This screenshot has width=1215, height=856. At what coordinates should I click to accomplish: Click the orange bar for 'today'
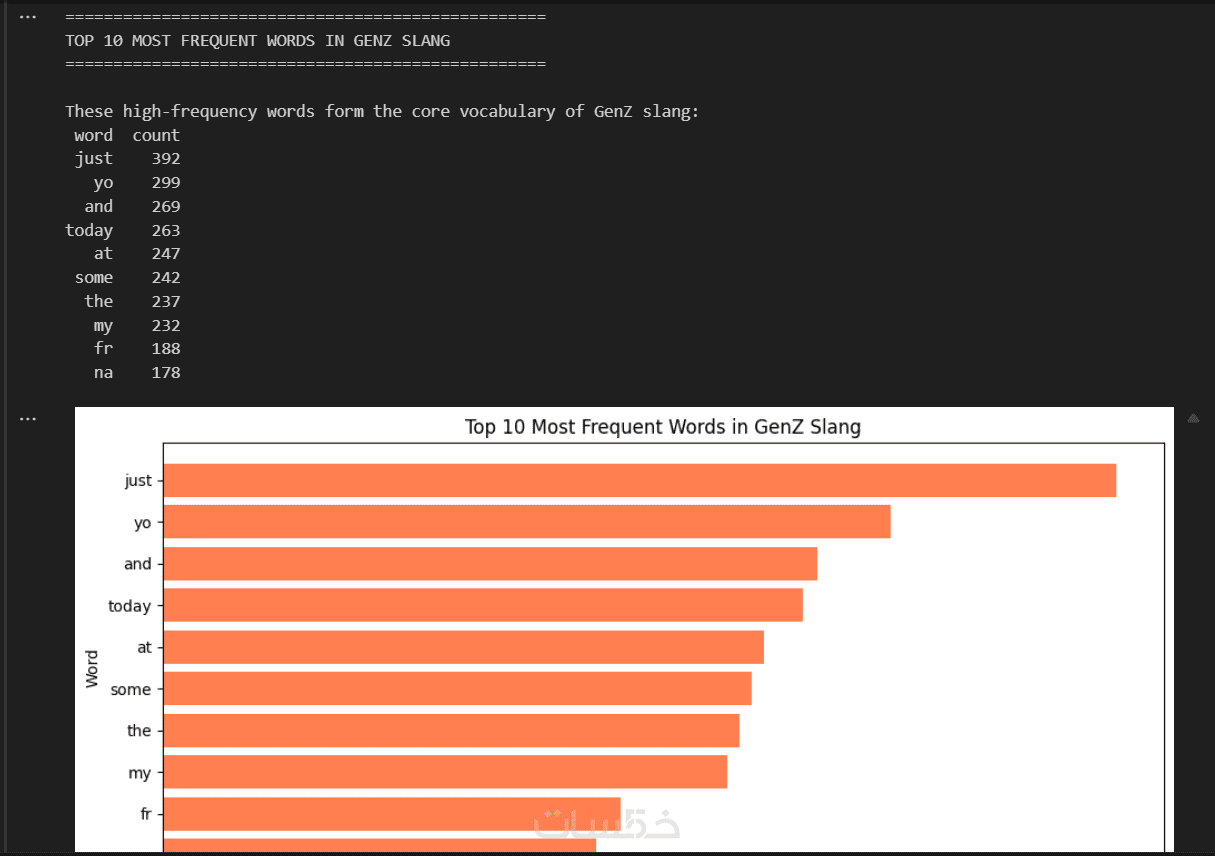[x=482, y=606]
